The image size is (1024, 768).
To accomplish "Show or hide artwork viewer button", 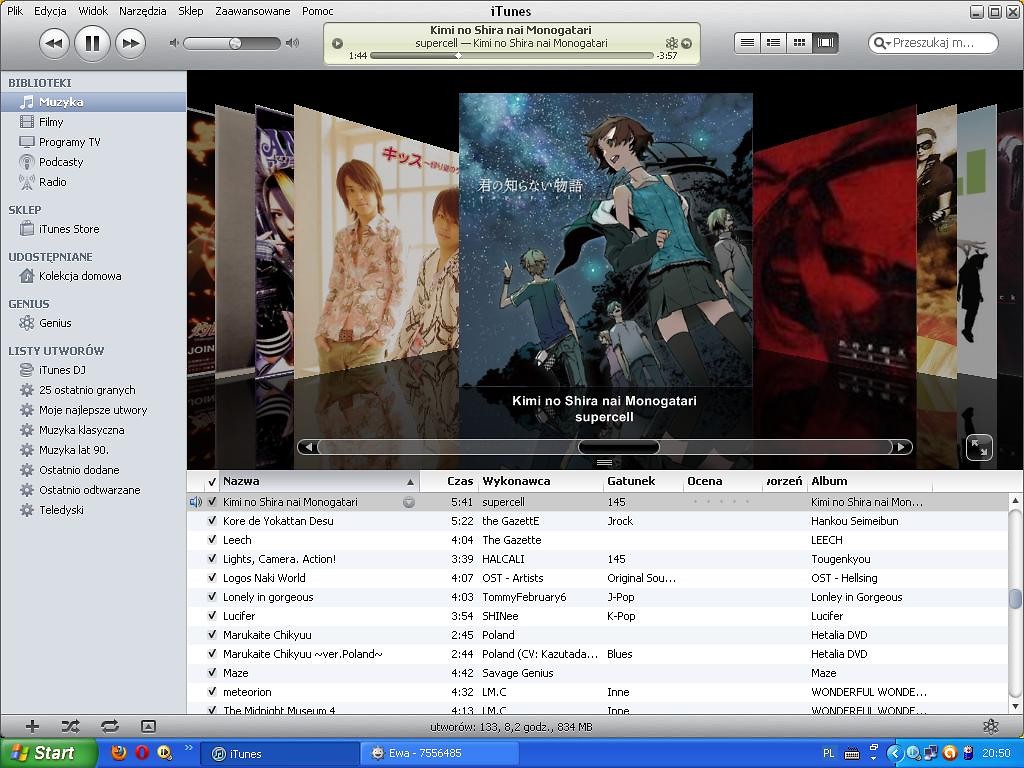I will point(148,726).
